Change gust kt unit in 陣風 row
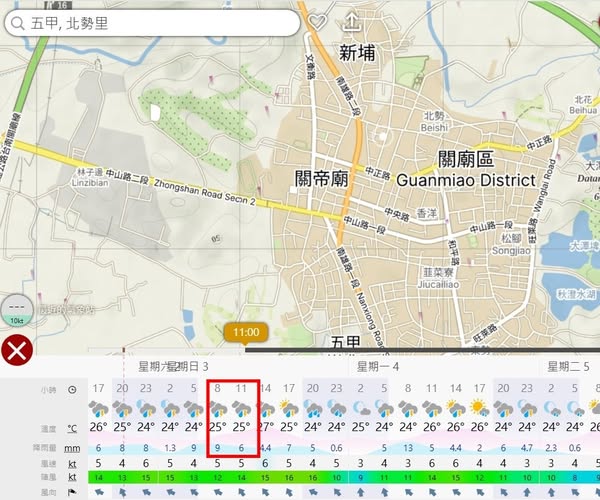 pyautogui.click(x=72, y=478)
